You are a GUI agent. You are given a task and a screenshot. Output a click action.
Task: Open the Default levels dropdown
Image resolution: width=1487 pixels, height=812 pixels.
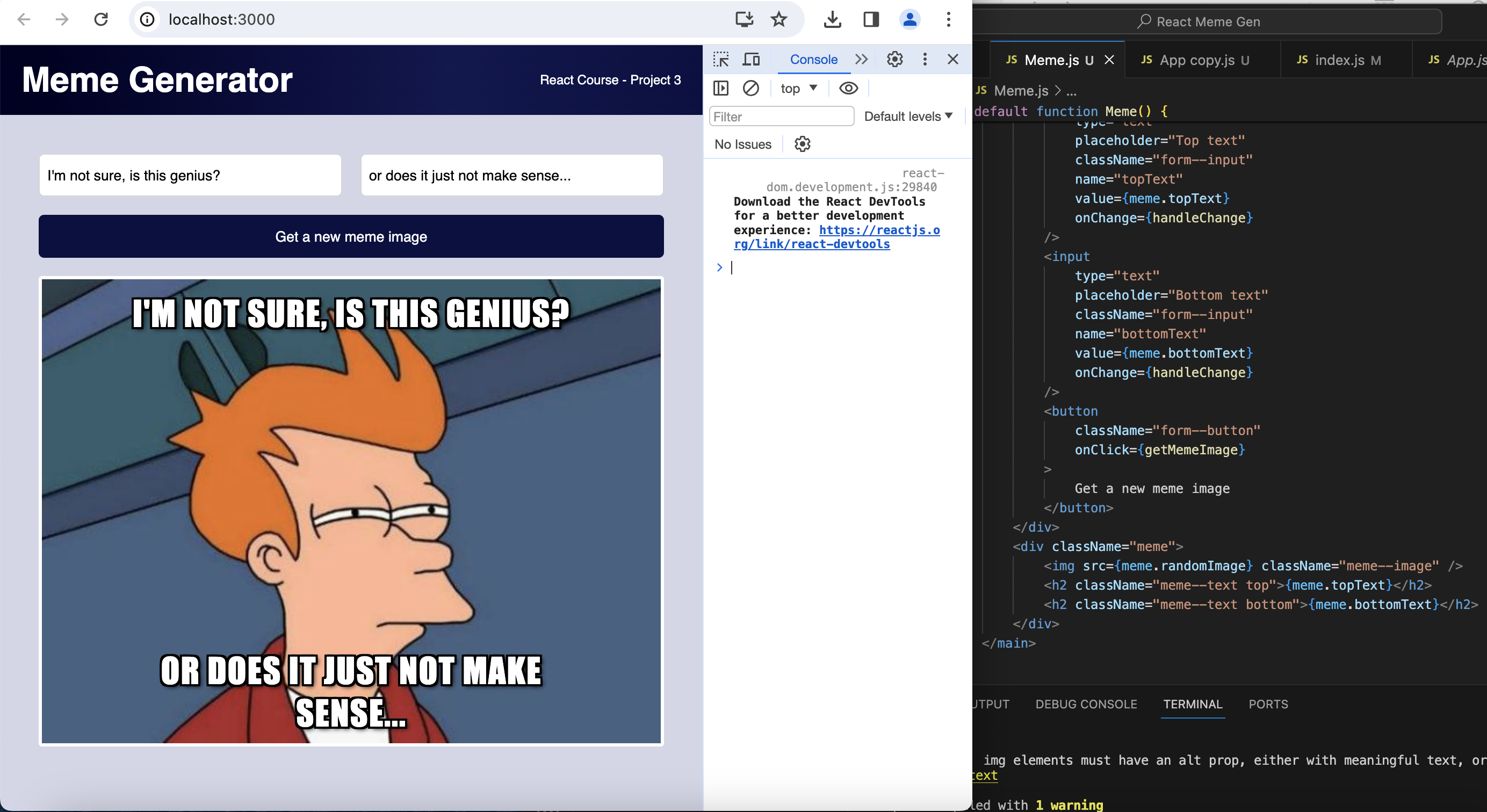point(908,117)
